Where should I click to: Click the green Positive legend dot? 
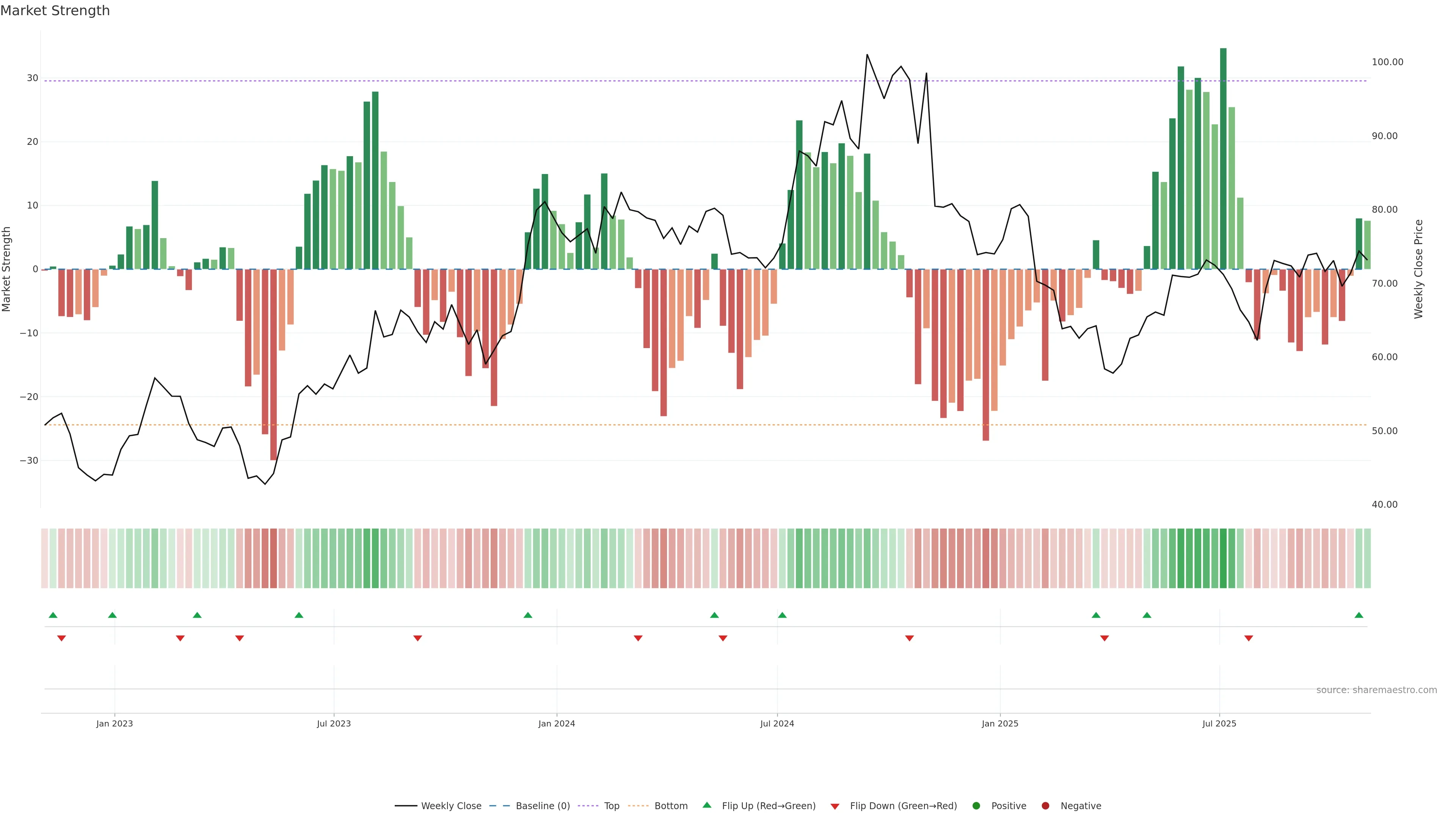pyautogui.click(x=976, y=805)
